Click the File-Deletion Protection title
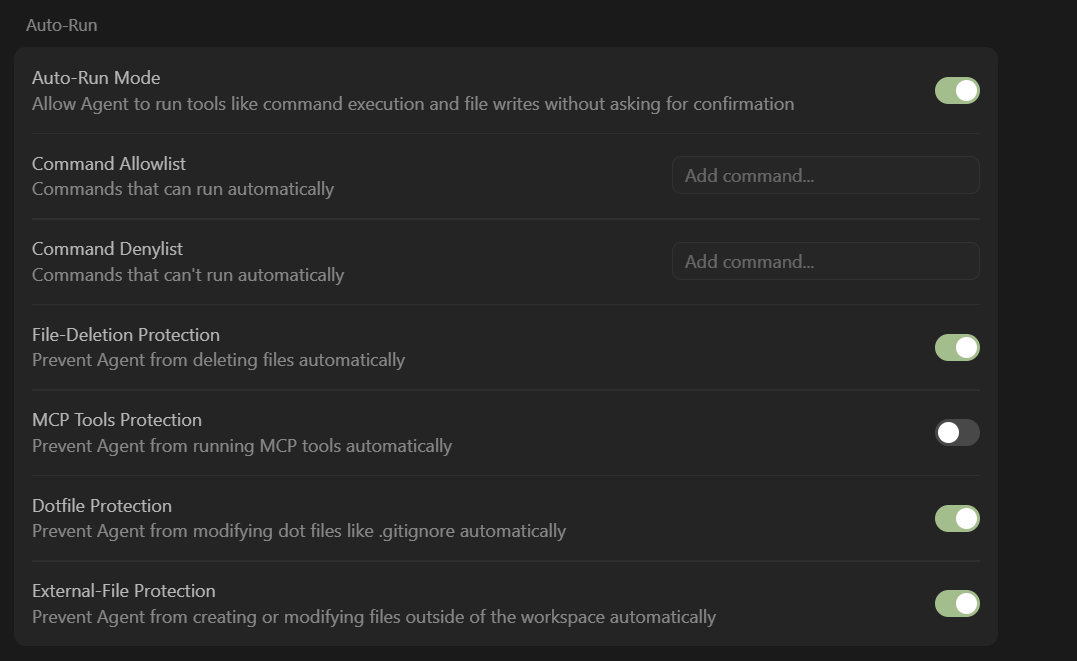Screen dimensions: 1077x661 126,335
